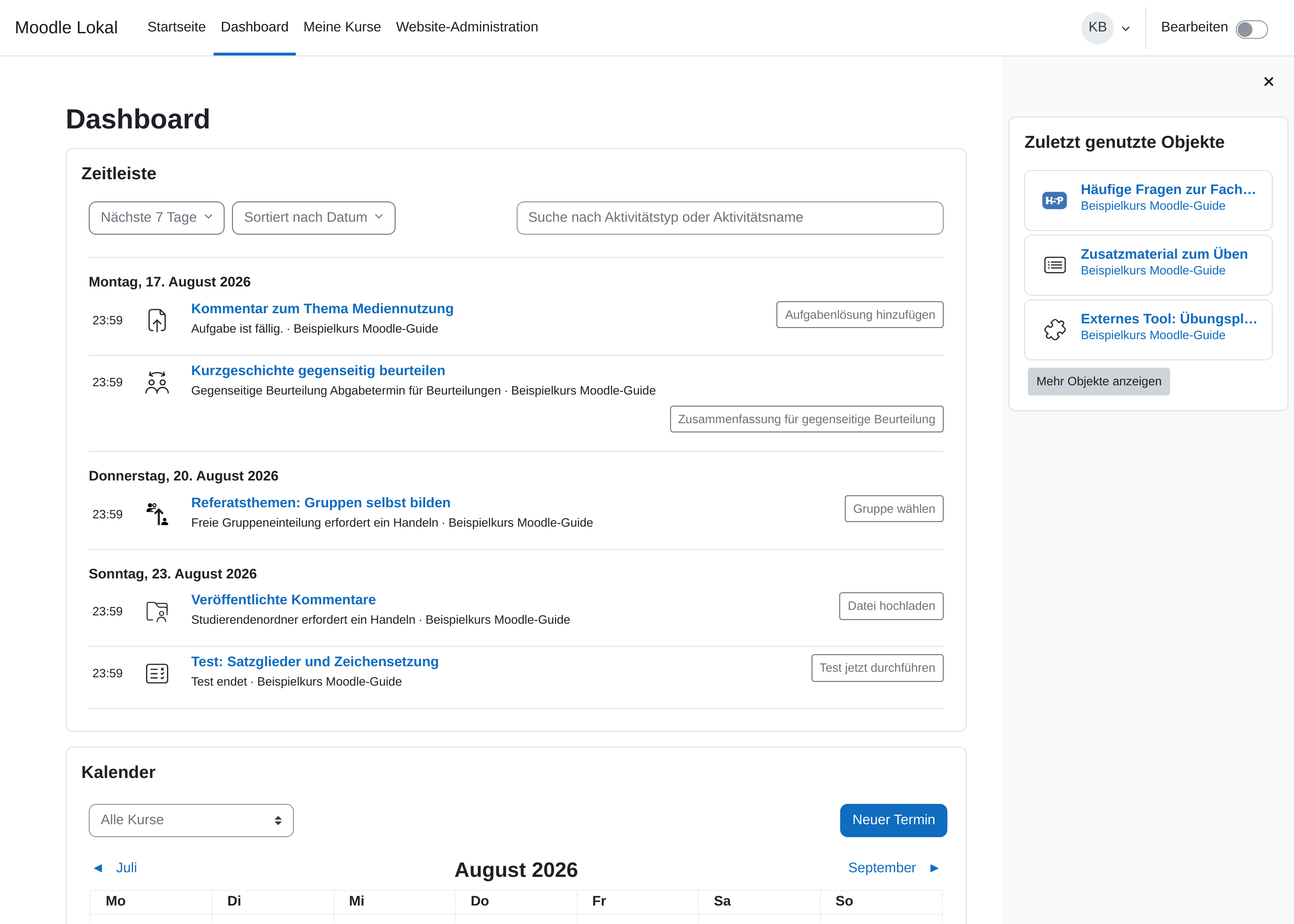Click the left arrow before Juli
Image resolution: width=1294 pixels, height=924 pixels.
click(x=98, y=868)
